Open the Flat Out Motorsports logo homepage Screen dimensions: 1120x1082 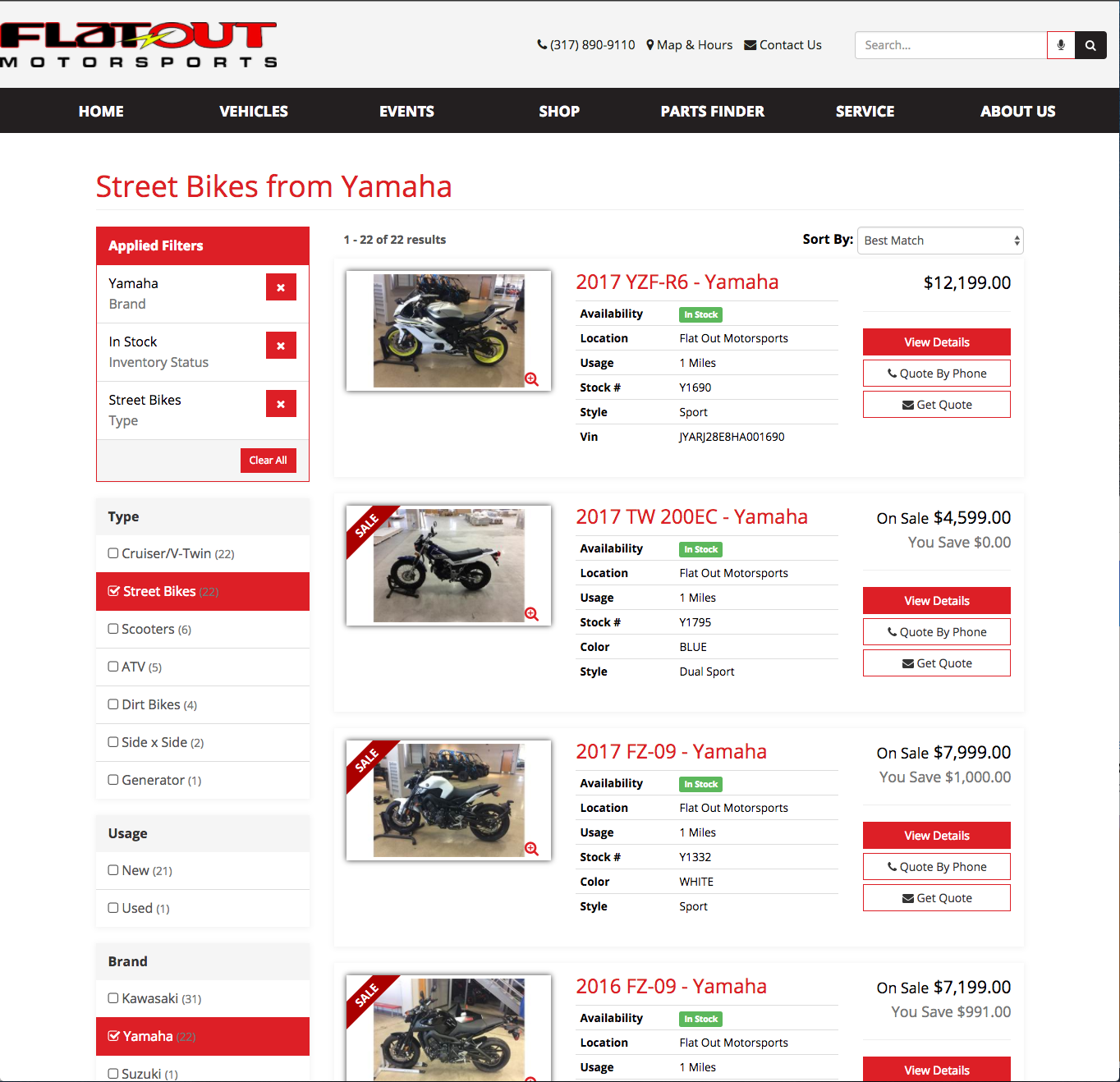click(139, 44)
